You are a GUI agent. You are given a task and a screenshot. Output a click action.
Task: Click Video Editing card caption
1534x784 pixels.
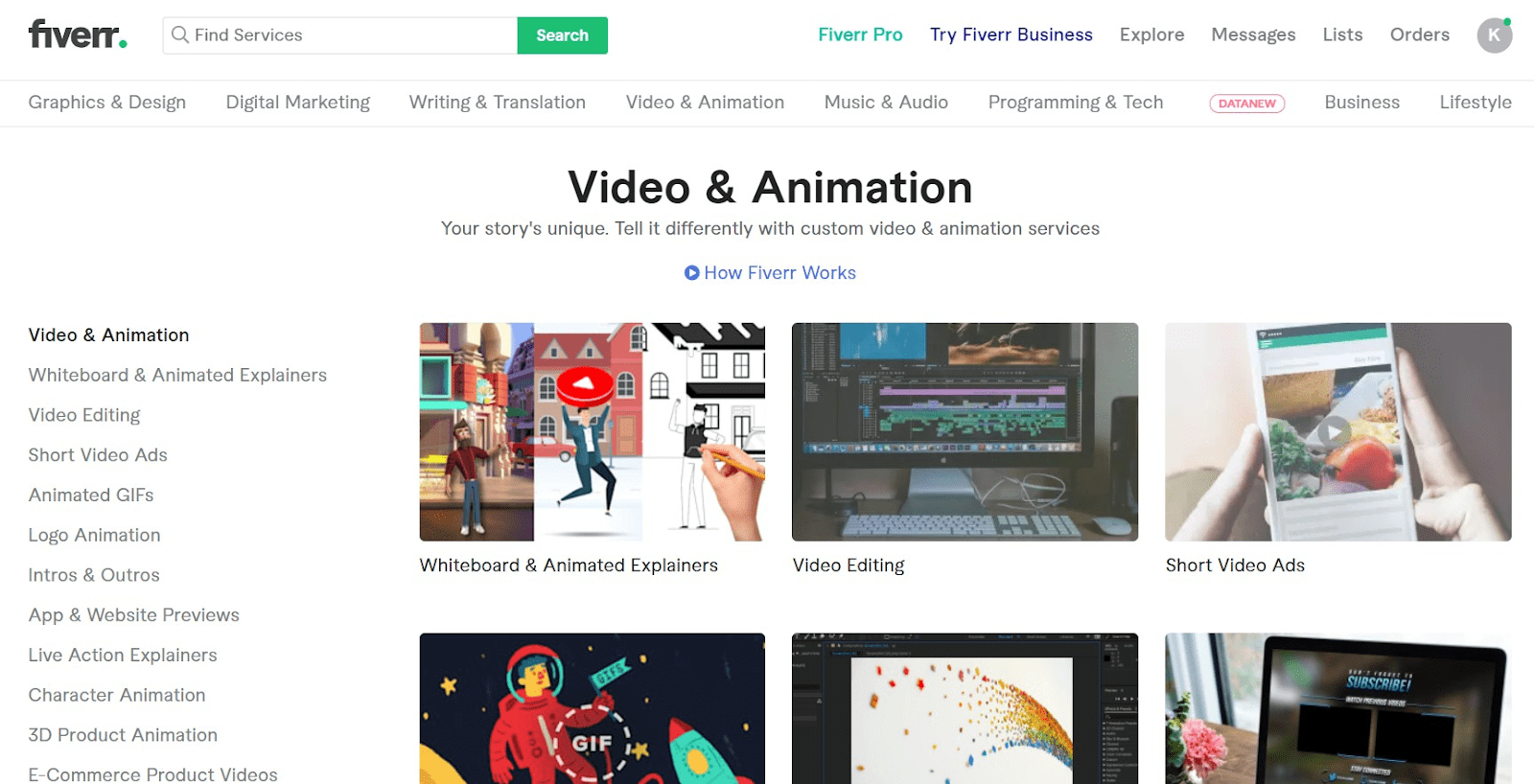point(848,565)
